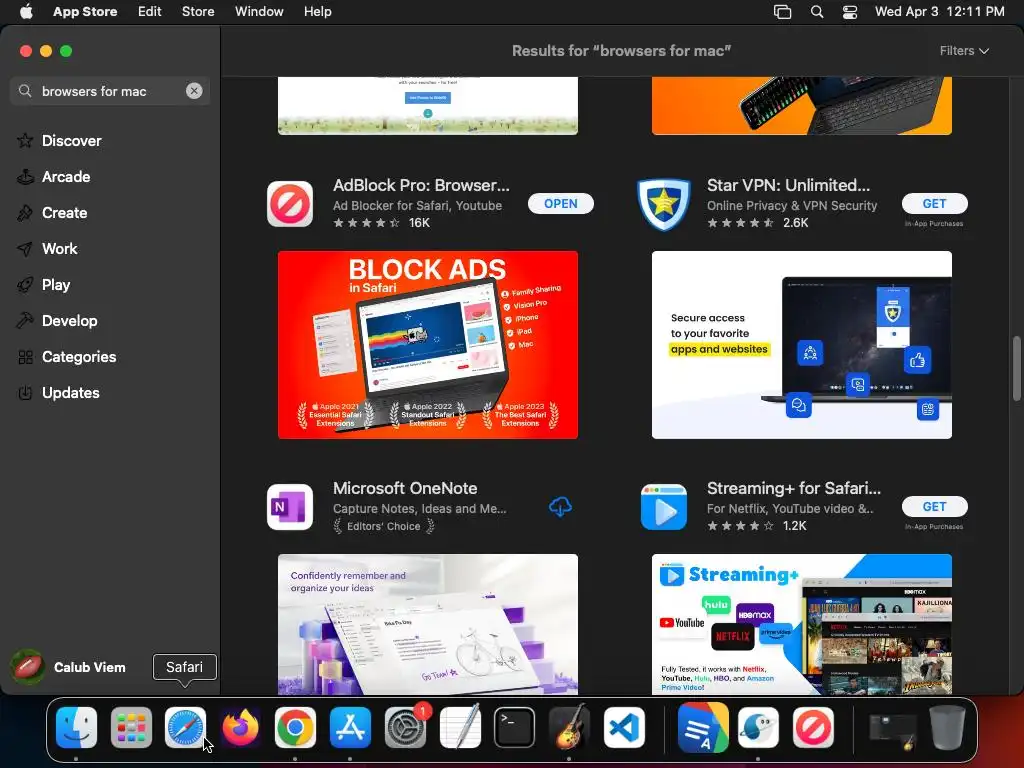The height and width of the screenshot is (768, 1024).
Task: Click the Streaming+ for Safari app icon
Action: pyautogui.click(x=664, y=507)
